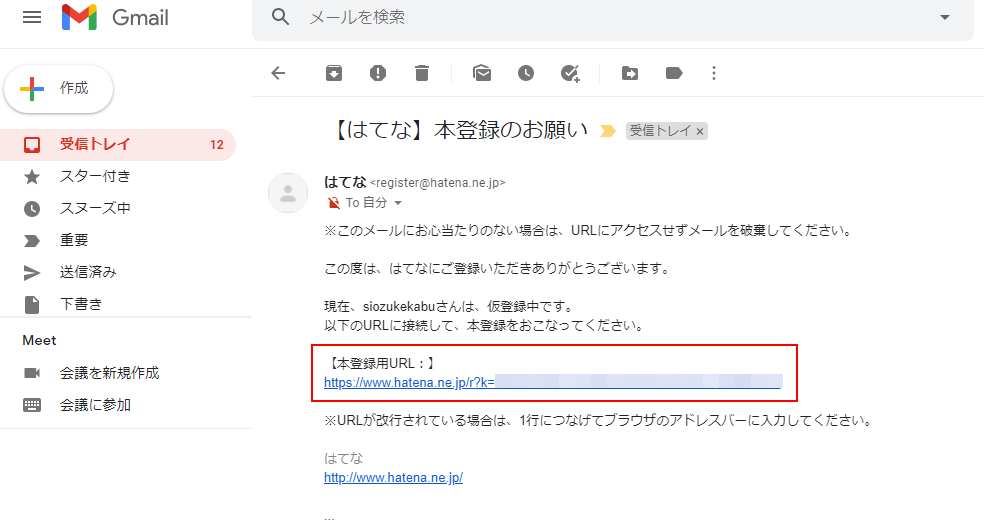Click the email subject 【はてな】本登録のお願い
Screen dimensions: 984x526
click(x=459, y=130)
